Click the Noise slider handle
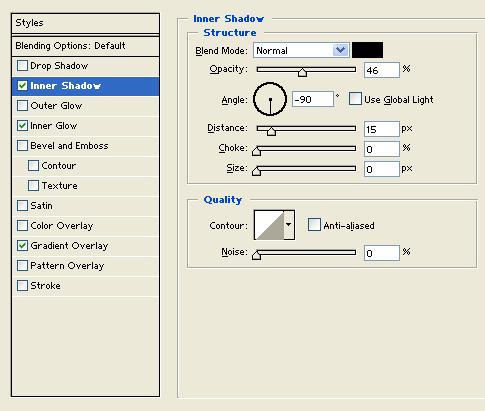Viewport: 485px width, 411px height. pyautogui.click(x=256, y=255)
